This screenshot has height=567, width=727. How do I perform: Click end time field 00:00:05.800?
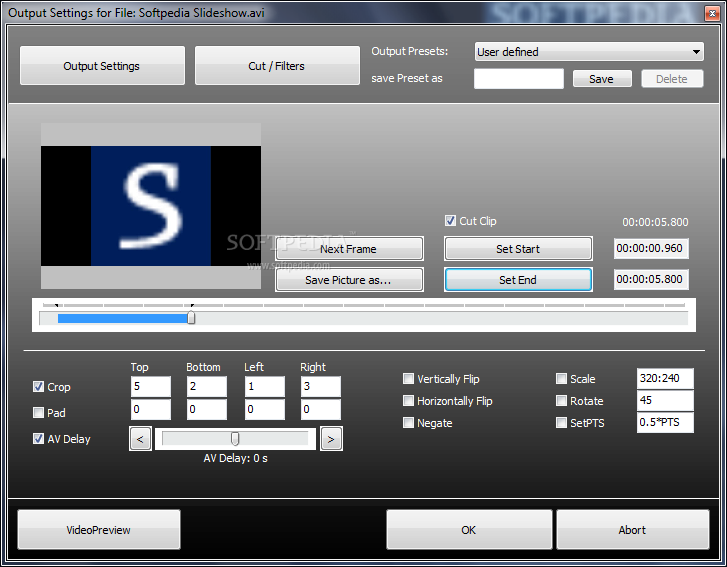pyautogui.click(x=651, y=280)
